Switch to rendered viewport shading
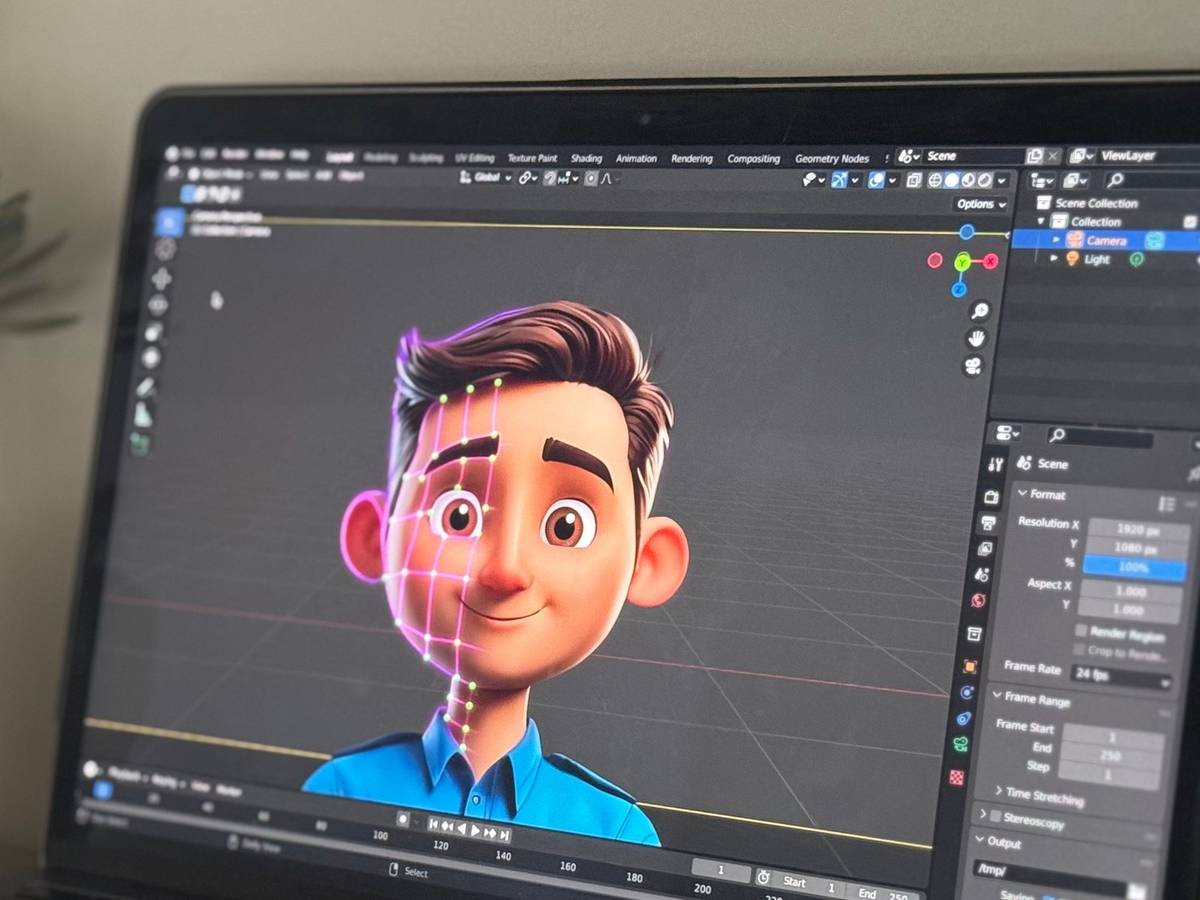Viewport: 1200px width, 900px height. click(984, 181)
